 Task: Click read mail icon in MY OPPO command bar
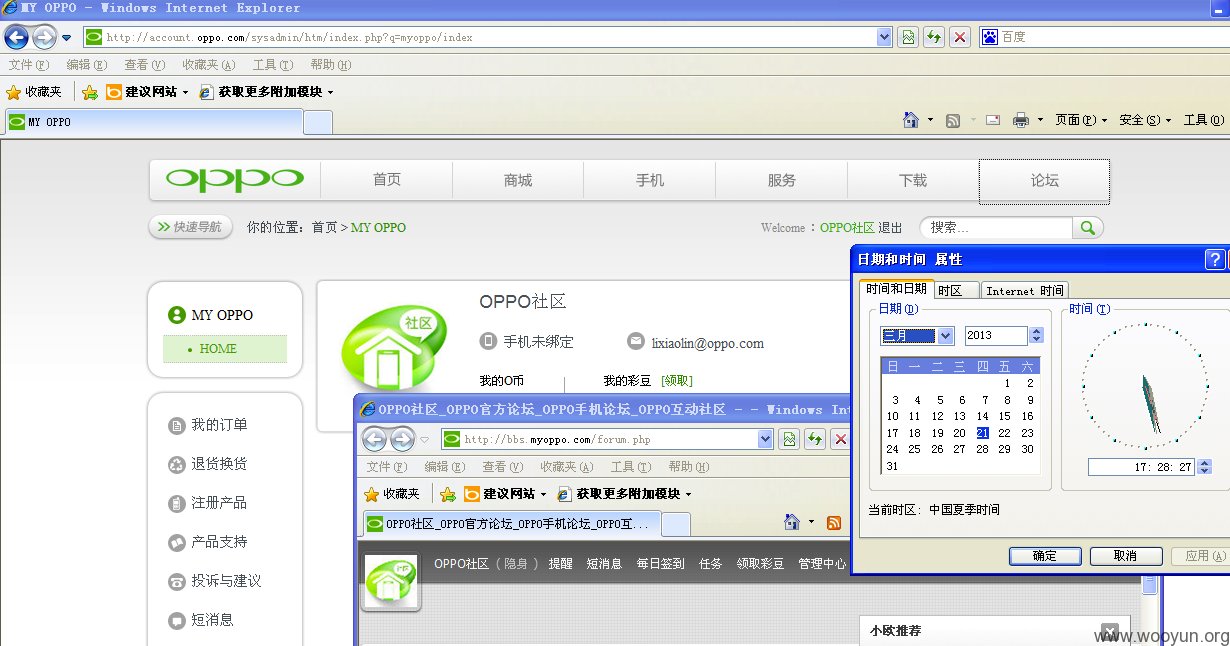[993, 120]
